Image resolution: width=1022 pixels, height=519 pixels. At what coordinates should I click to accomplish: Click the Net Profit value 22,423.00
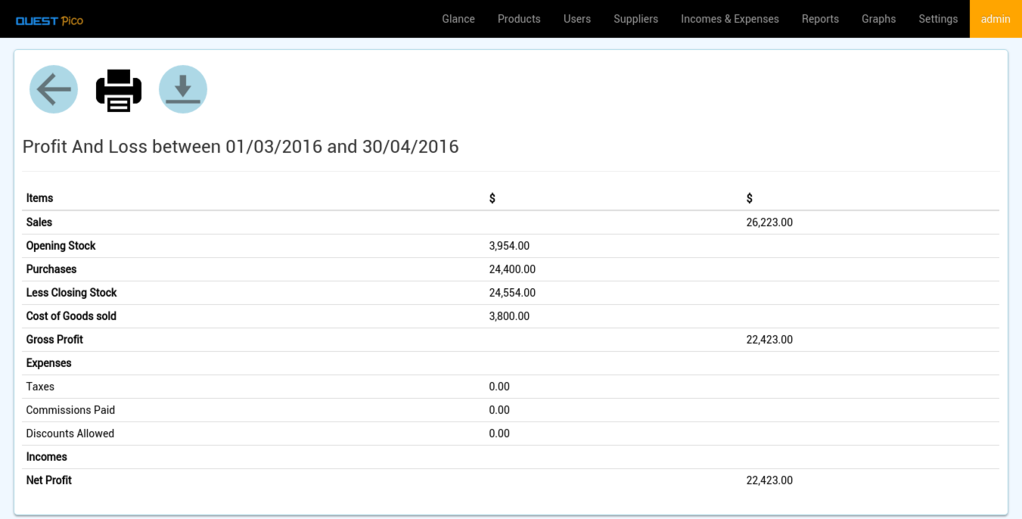point(769,481)
